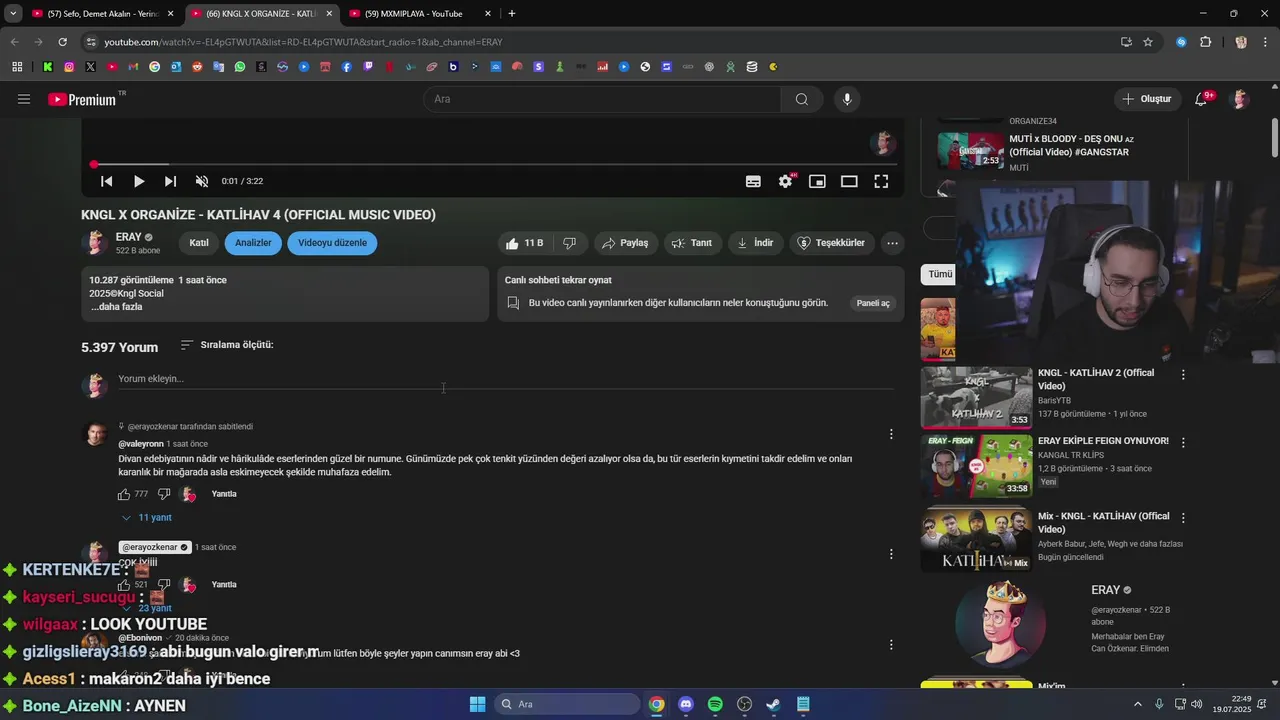
Task: Download the video with İndir
Action: coord(755,243)
